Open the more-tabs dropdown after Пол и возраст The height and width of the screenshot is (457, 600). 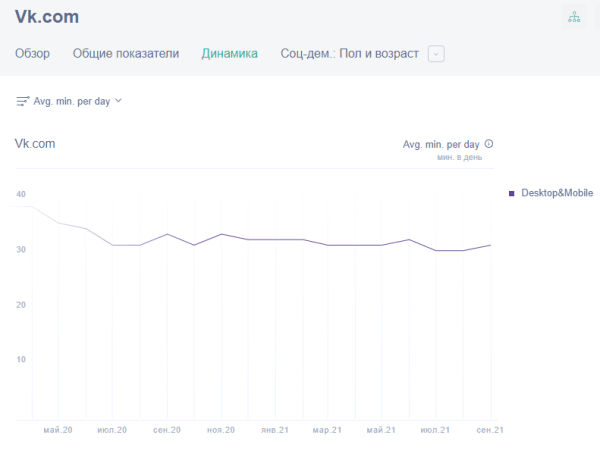(x=436, y=54)
